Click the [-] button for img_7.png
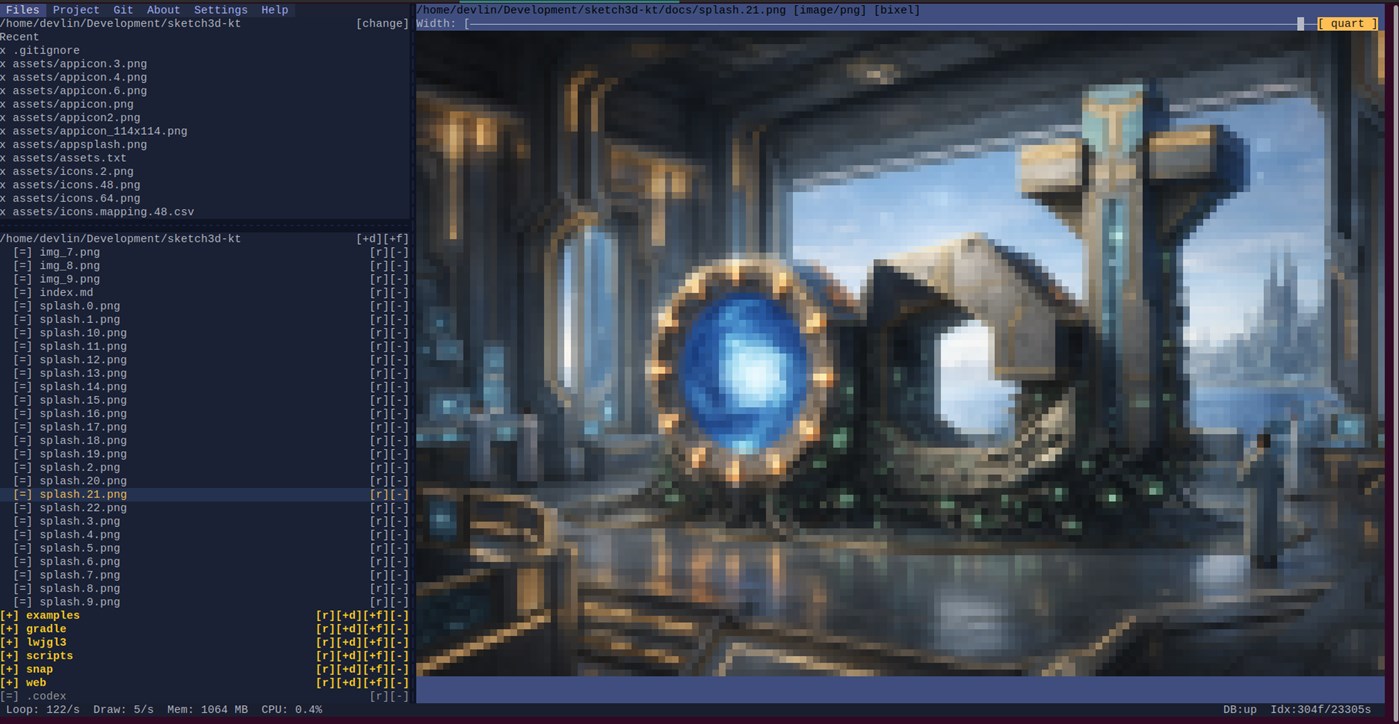 coord(399,253)
